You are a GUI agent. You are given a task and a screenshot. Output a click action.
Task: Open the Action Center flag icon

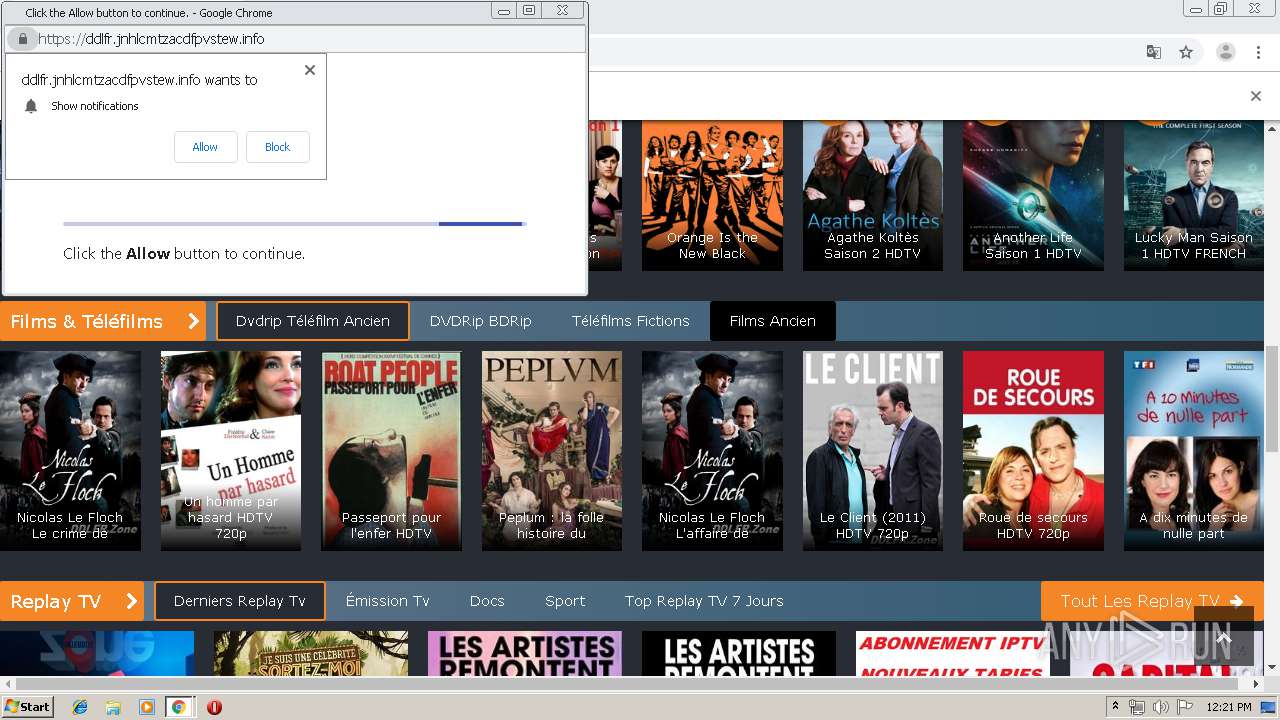click(1185, 707)
